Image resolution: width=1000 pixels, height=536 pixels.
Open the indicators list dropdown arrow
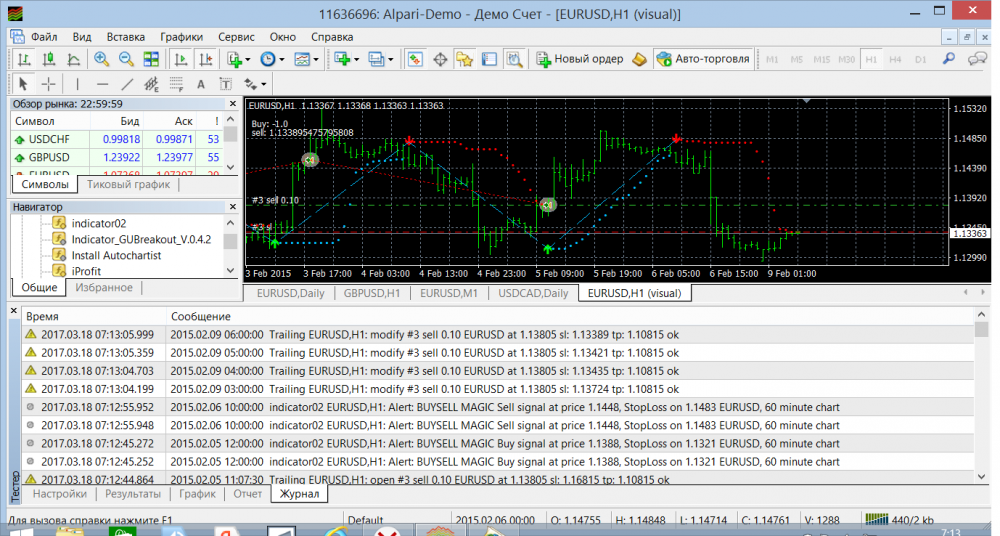tap(247, 59)
